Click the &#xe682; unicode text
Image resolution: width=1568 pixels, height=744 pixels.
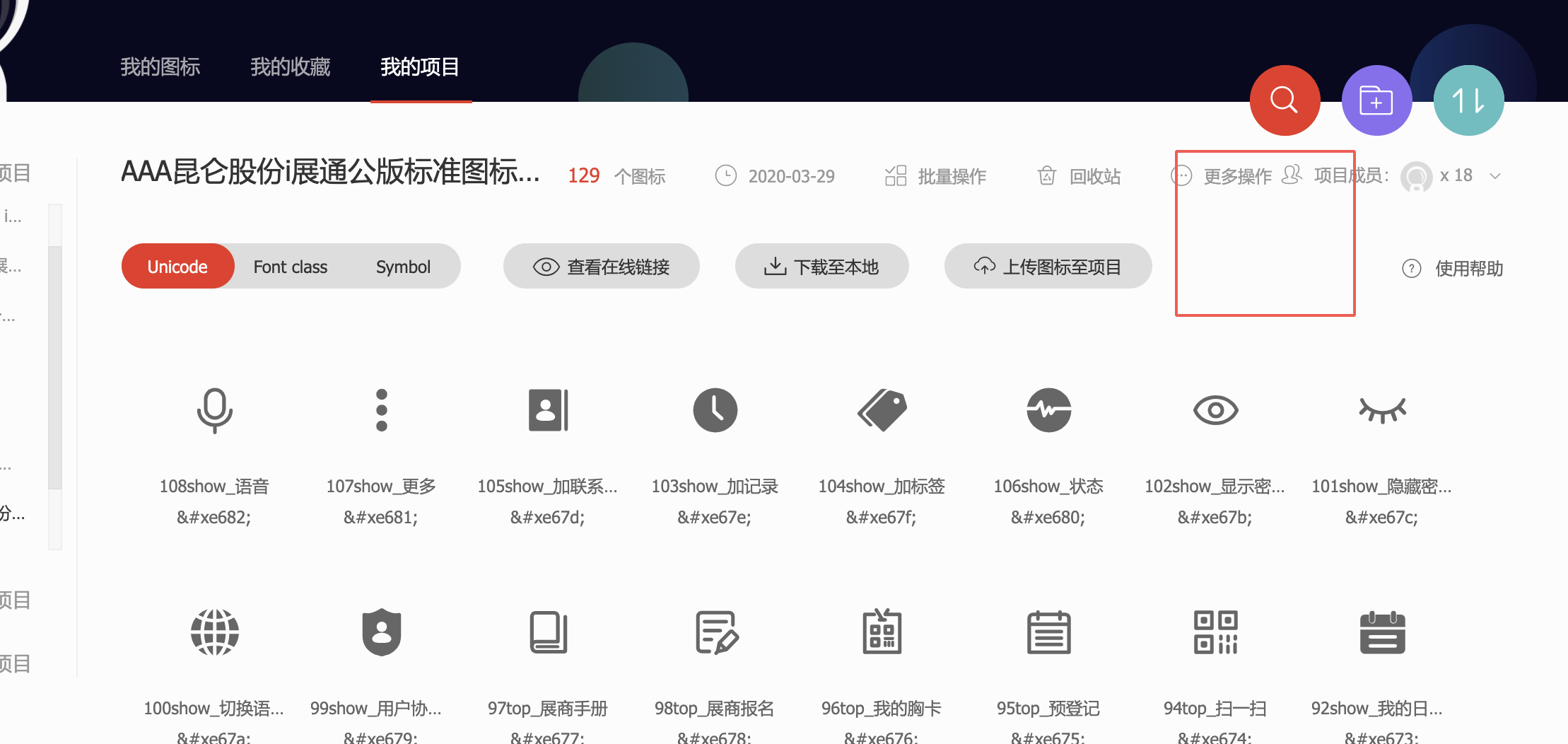214,518
